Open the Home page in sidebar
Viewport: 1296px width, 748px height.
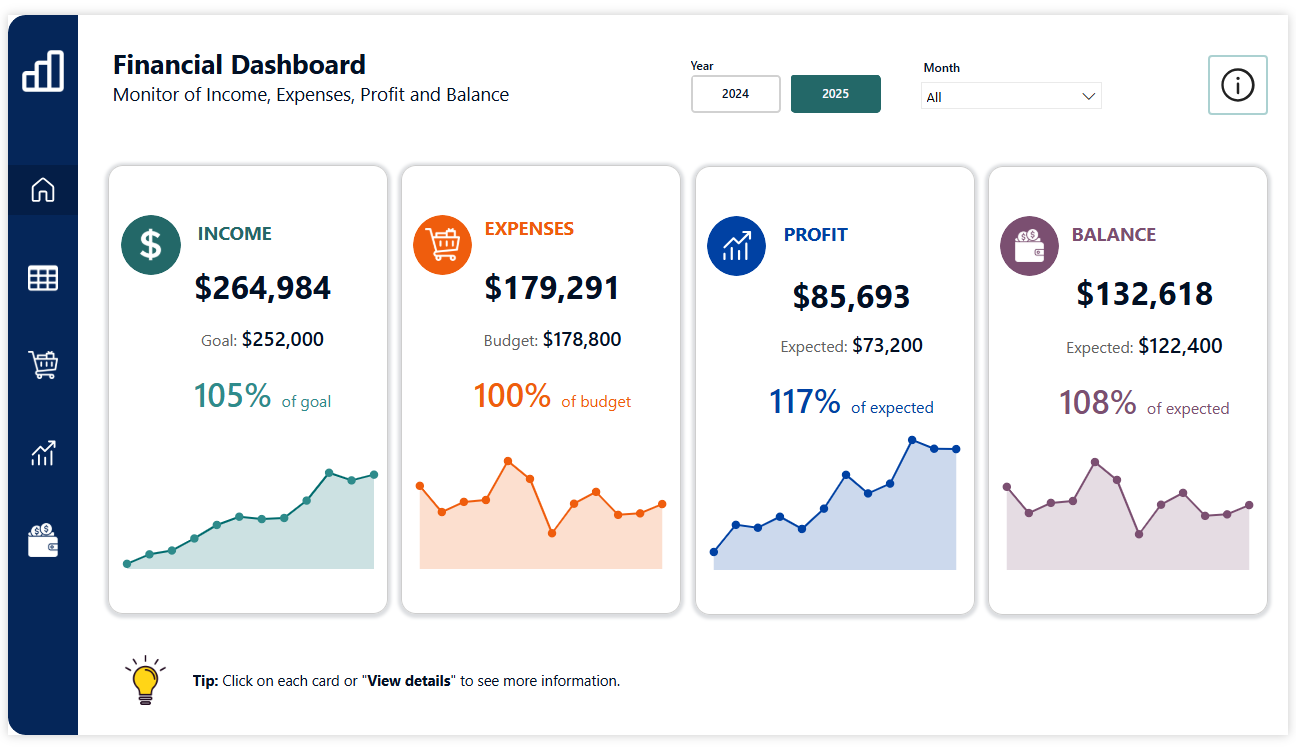point(43,190)
